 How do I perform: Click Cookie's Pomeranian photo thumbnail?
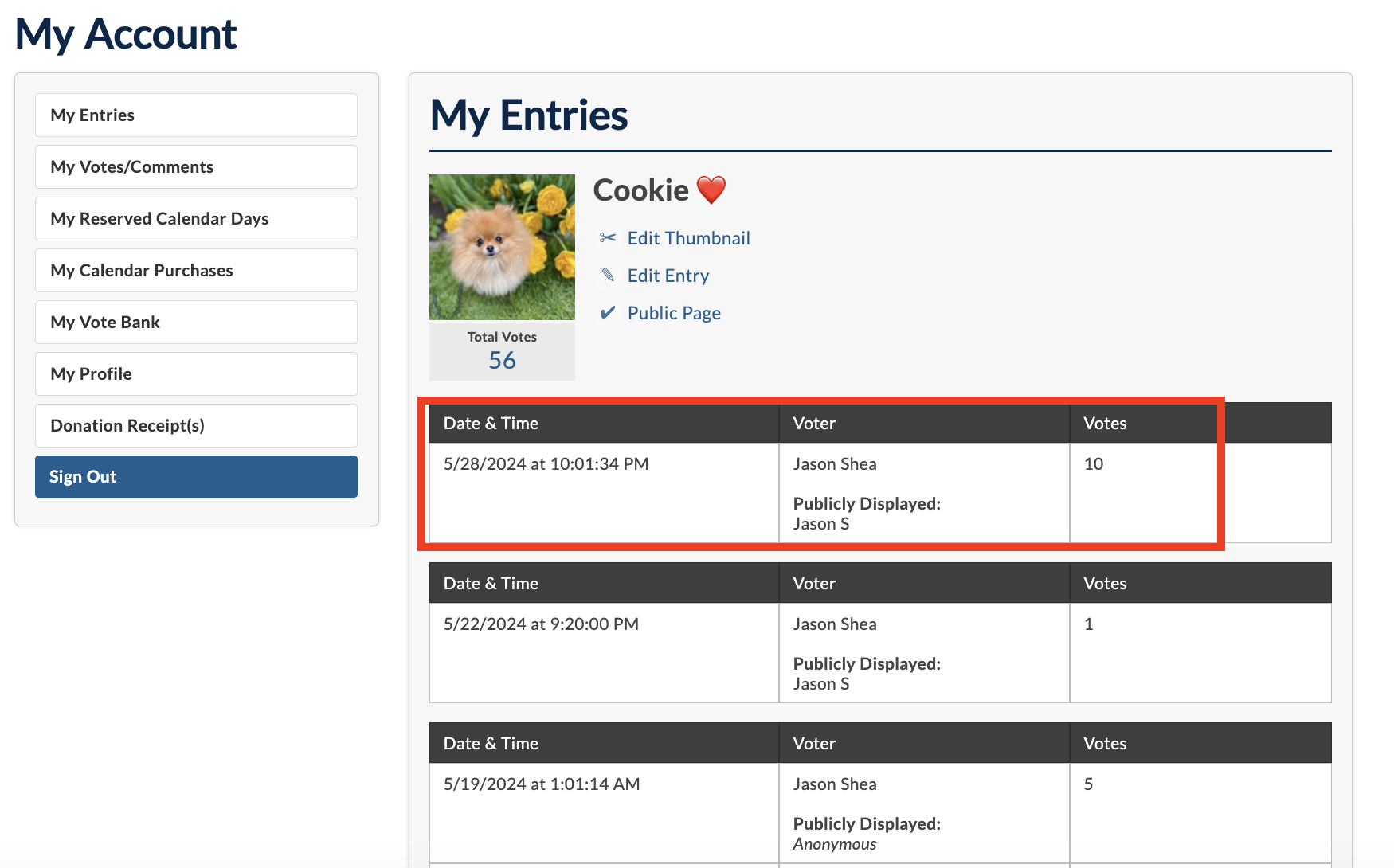(502, 247)
